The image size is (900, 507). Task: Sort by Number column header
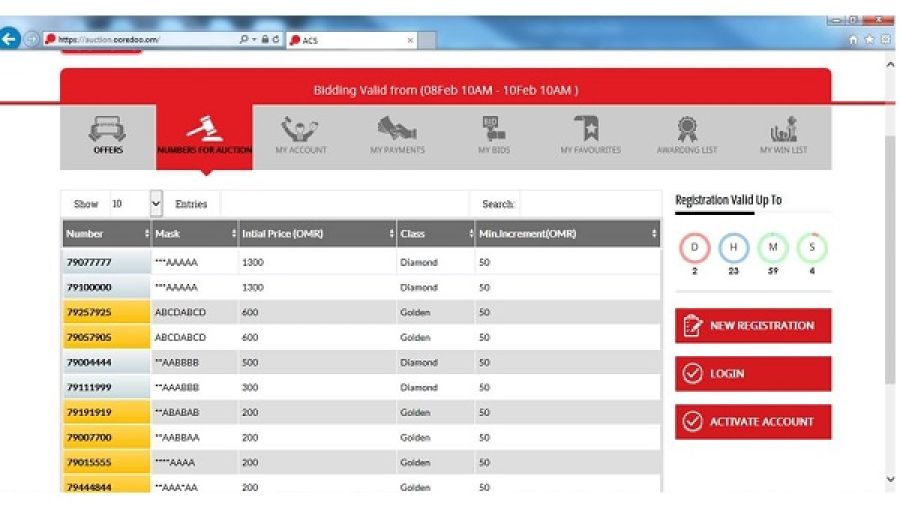point(106,234)
